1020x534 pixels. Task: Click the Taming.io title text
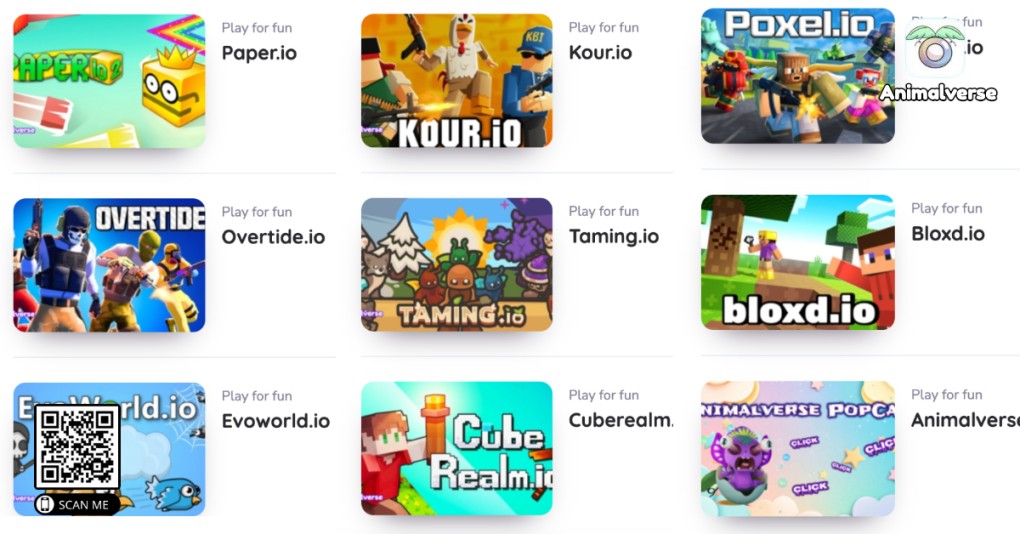(613, 237)
